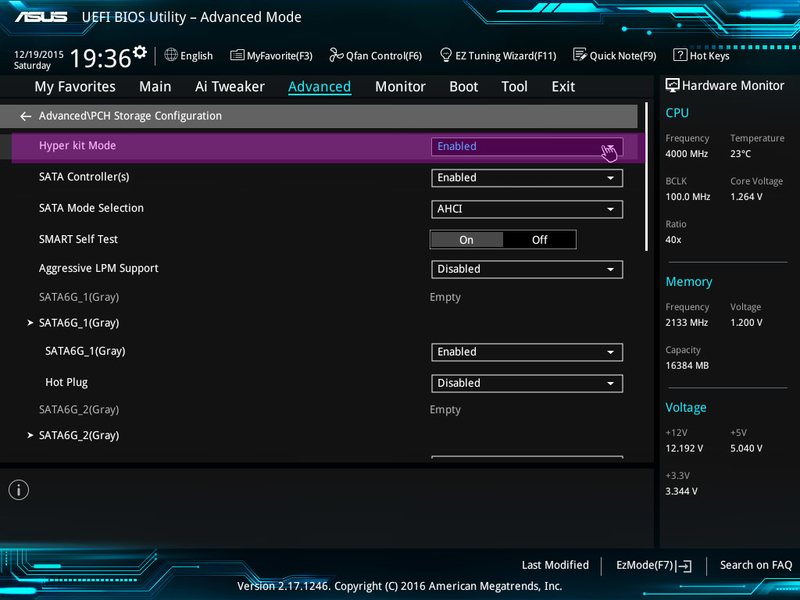Image resolution: width=800 pixels, height=600 pixels.
Task: Click the SATA Controller(s) label
Action: click(84, 177)
